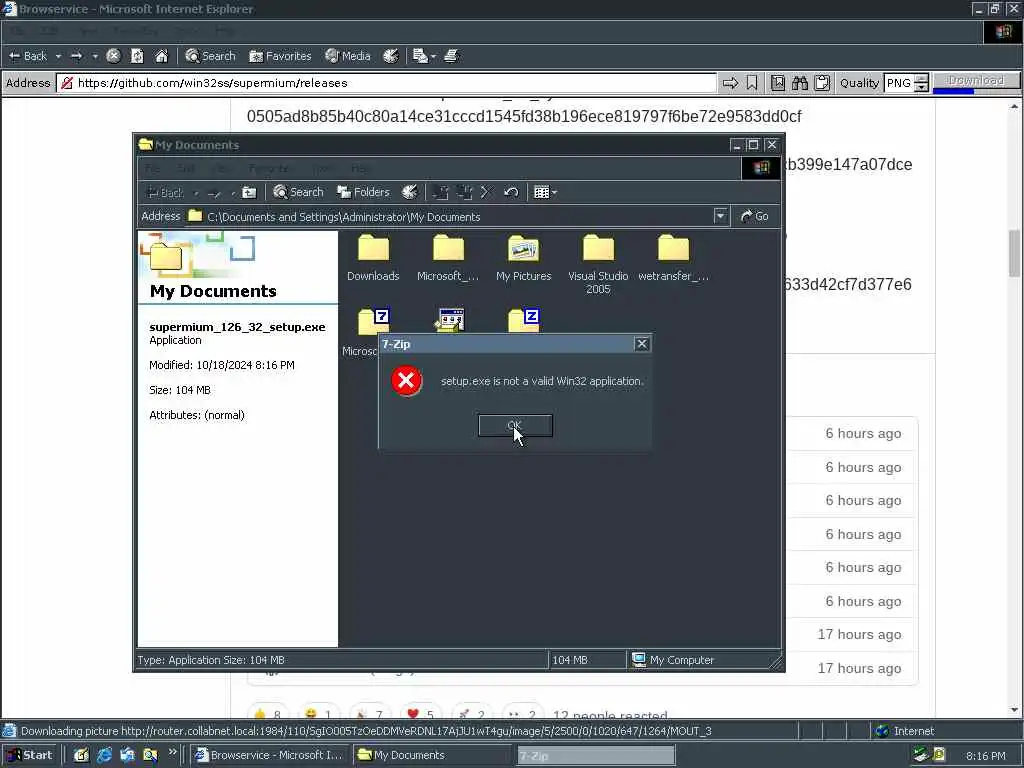Click the Up folder icon in My Documents
This screenshot has width=1024, height=768.
[249, 193]
